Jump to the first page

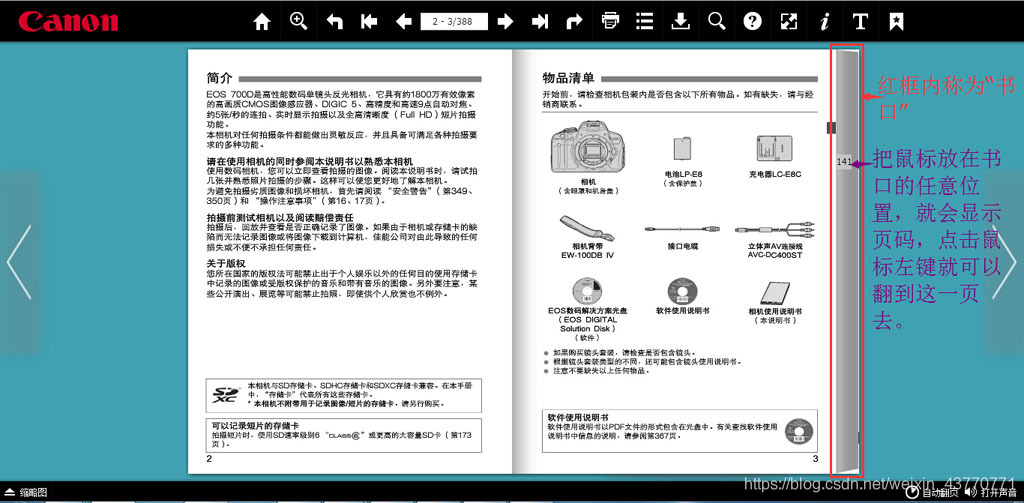[369, 22]
